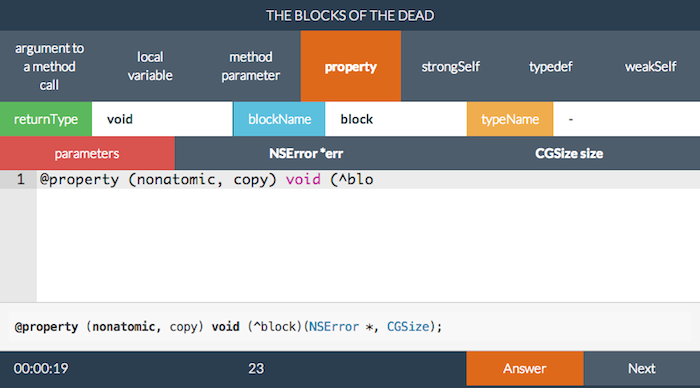Go to the Next question
This screenshot has height=388, width=700.
tap(642, 368)
